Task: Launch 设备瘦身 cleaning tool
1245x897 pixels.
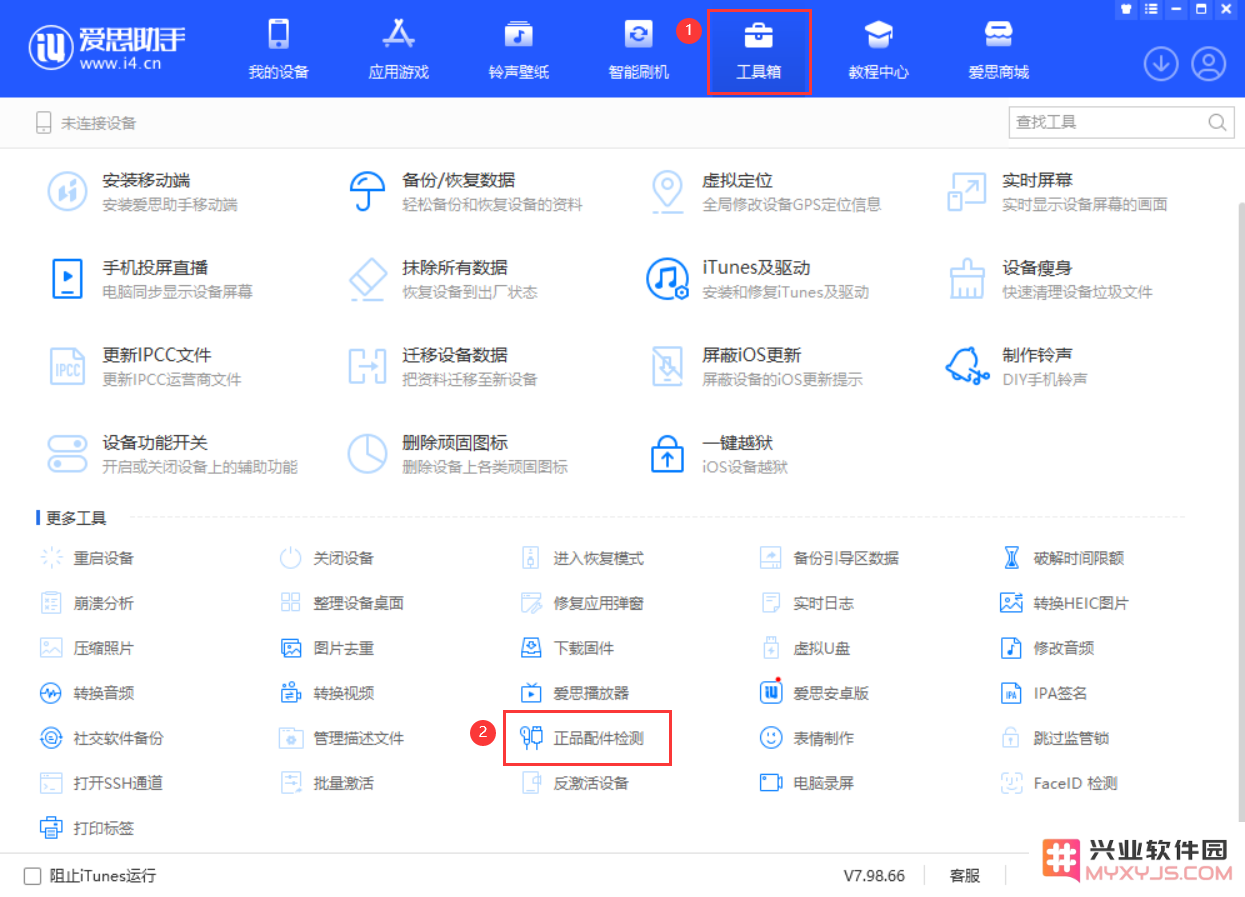Action: [x=1049, y=279]
